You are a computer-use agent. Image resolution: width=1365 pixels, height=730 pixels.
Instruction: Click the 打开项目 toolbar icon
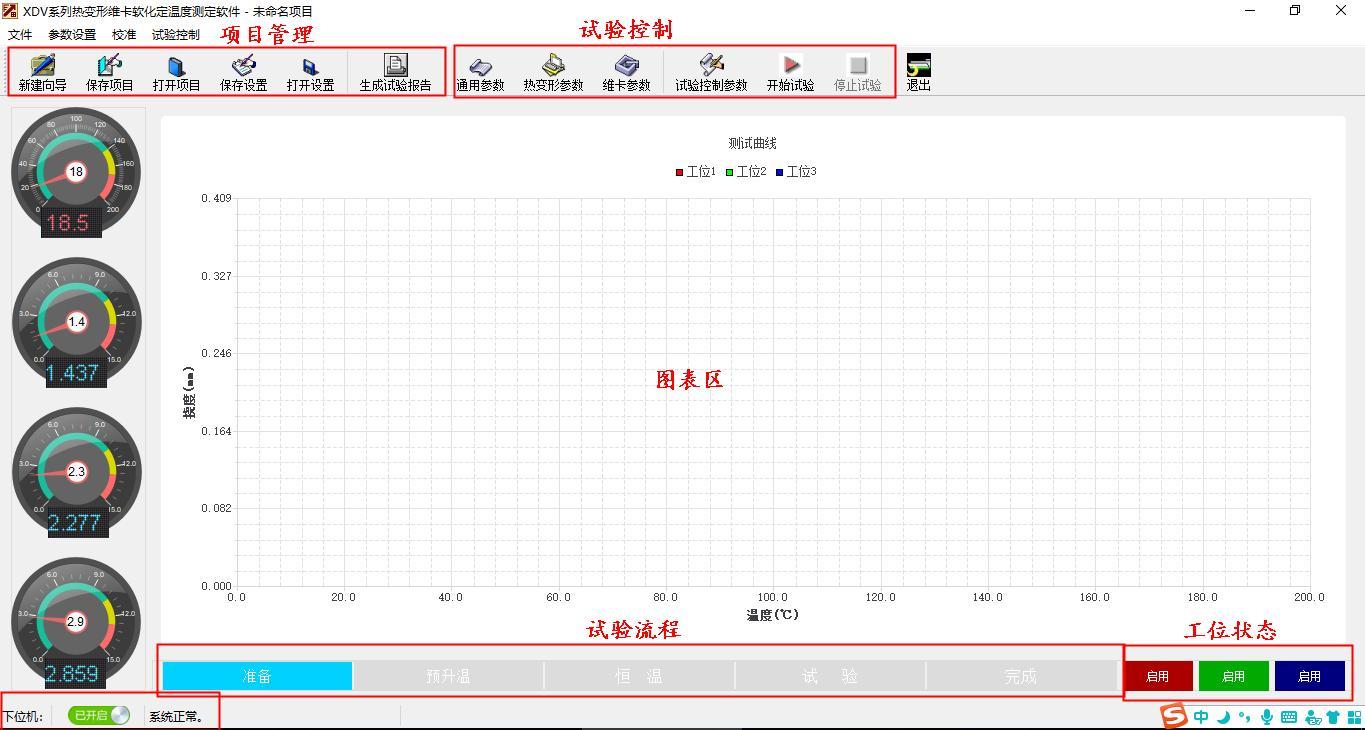(176, 73)
